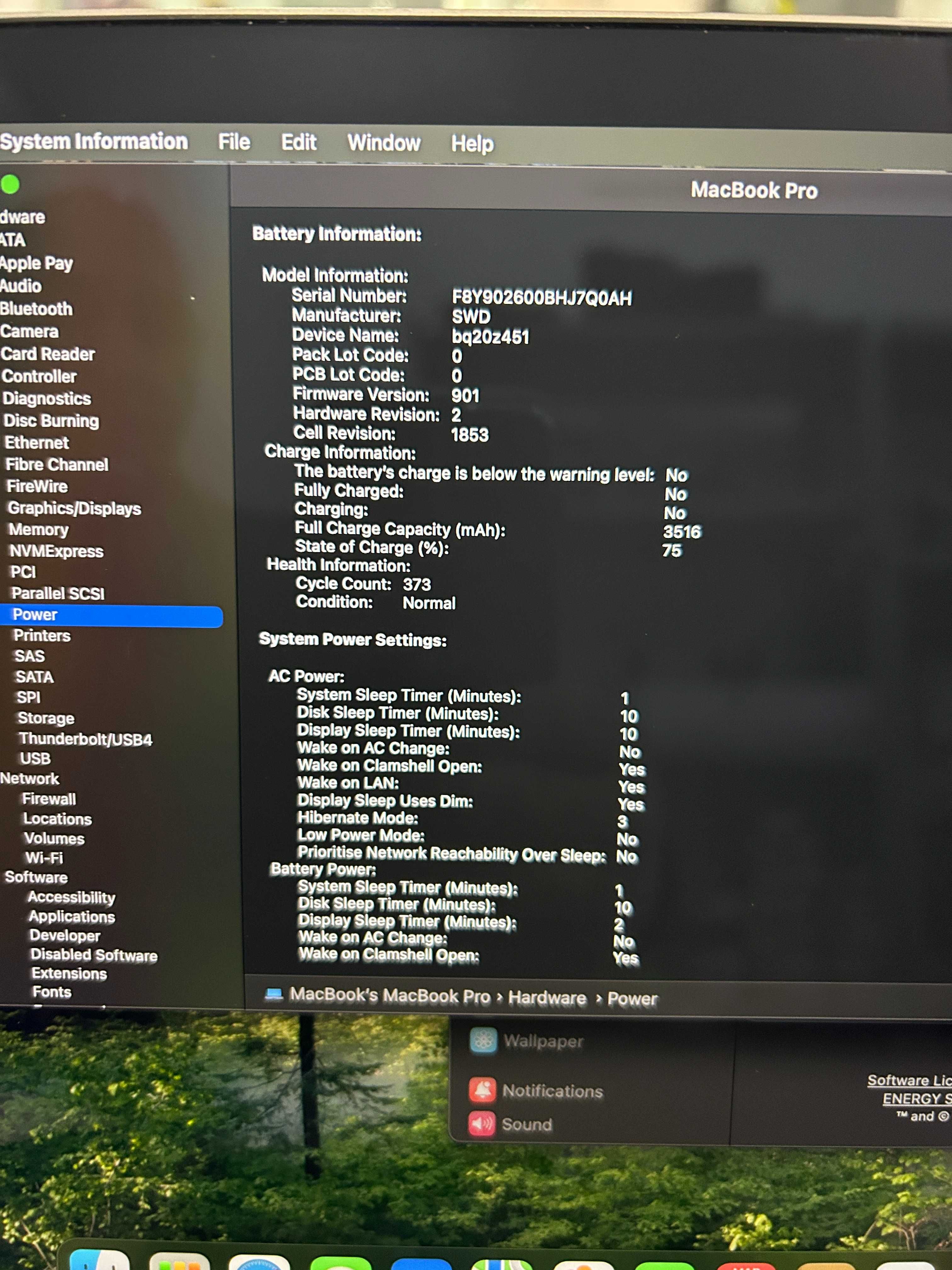The image size is (952, 1270).
Task: Click the Software Licence link in background
Action: (x=909, y=1080)
